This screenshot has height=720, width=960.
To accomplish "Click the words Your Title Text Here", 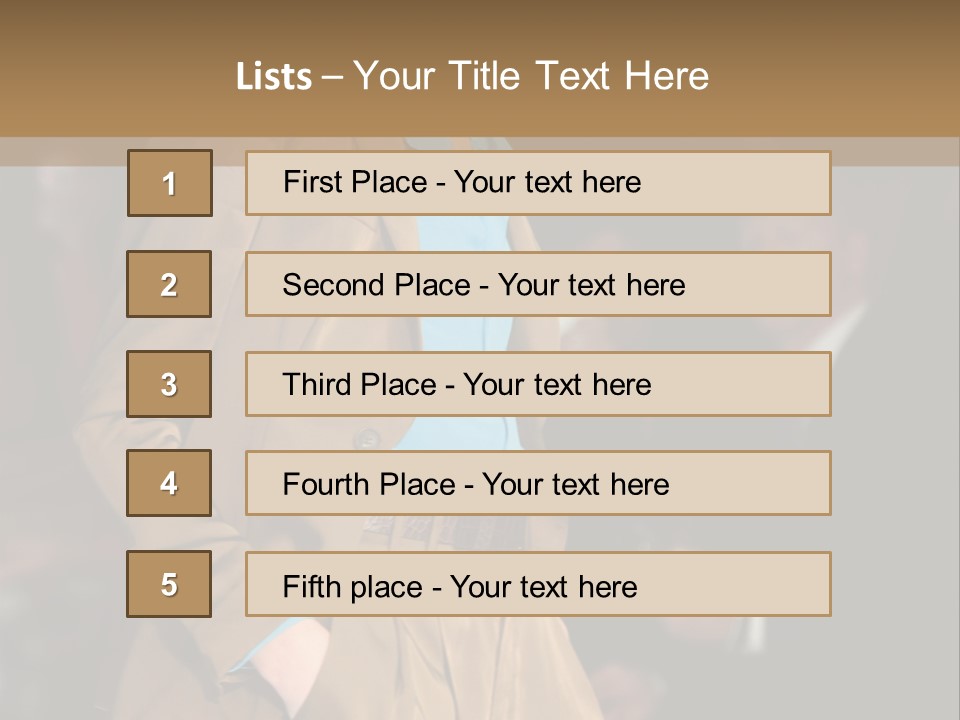I will [531, 76].
